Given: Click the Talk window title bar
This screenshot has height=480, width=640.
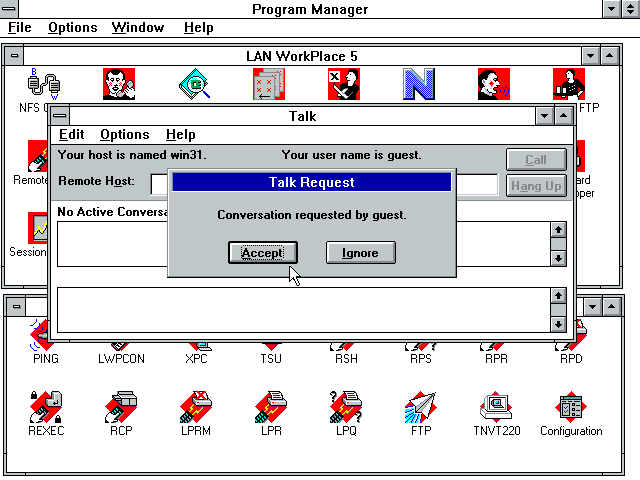Looking at the screenshot, I should pos(302,116).
